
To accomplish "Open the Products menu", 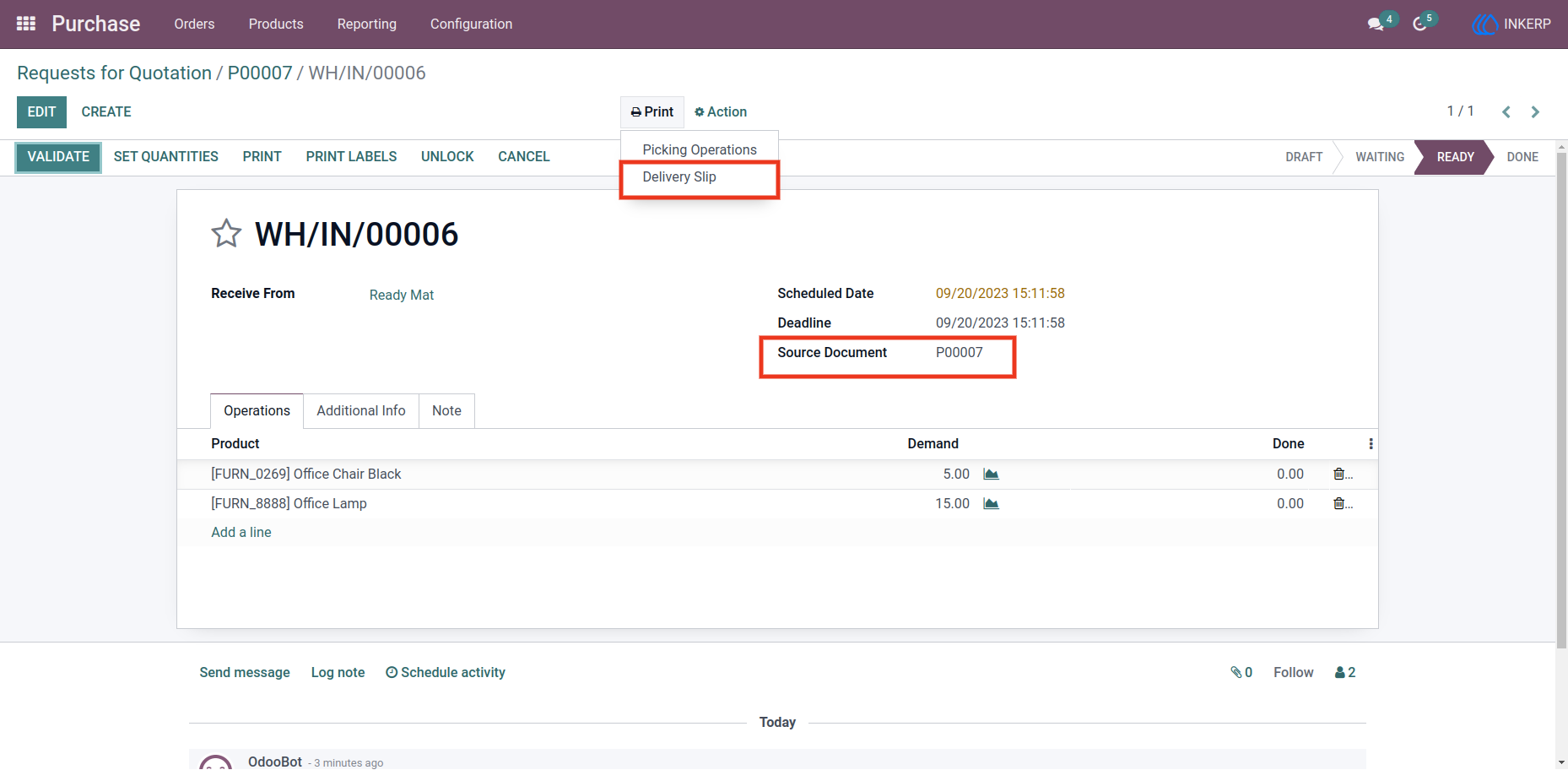I will [276, 24].
